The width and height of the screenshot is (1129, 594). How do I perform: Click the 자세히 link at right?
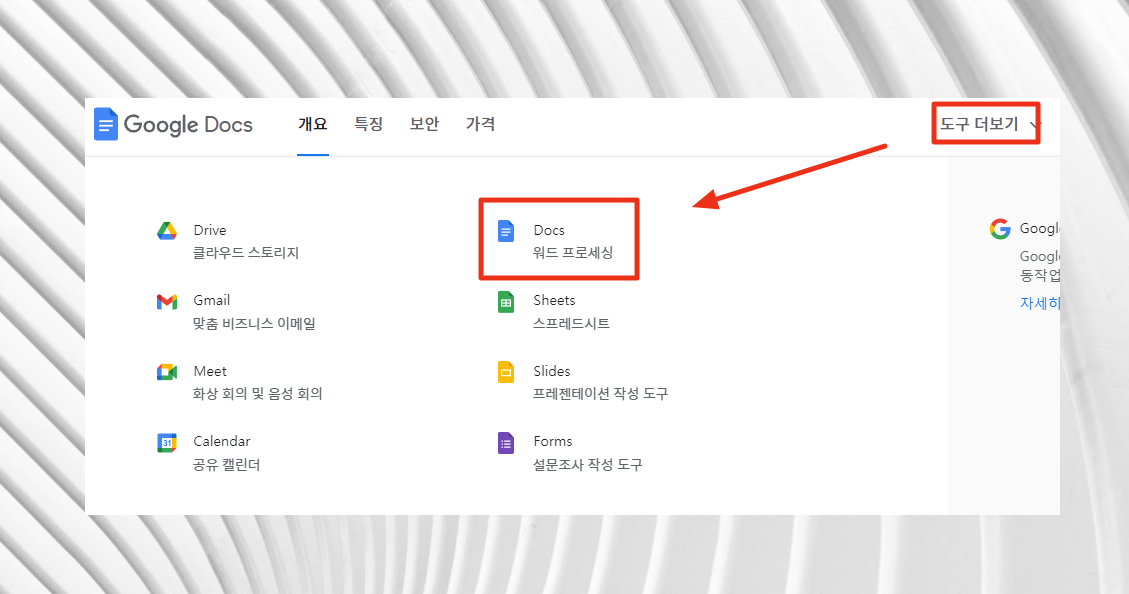click(x=1040, y=303)
